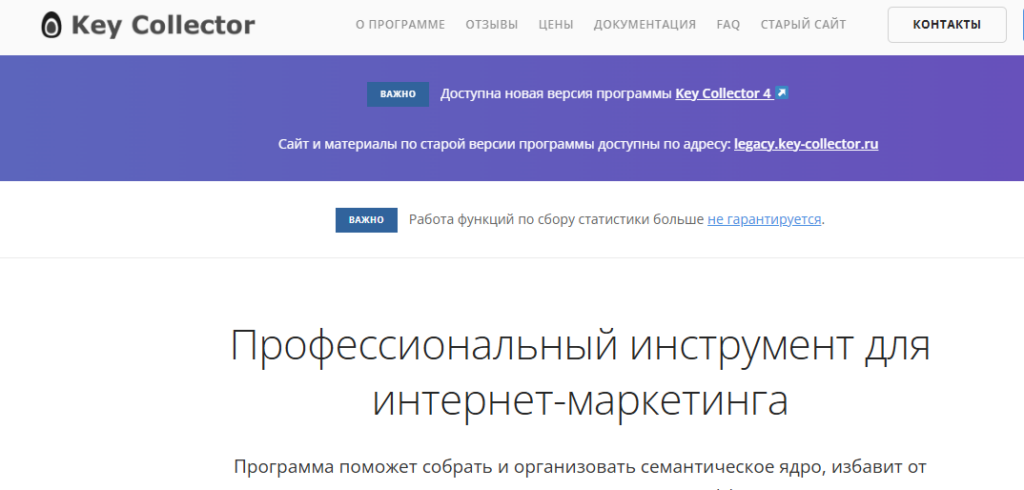The image size is (1024, 490).
Task: Click the КОНТАКТЫ button
Action: click(x=947, y=25)
